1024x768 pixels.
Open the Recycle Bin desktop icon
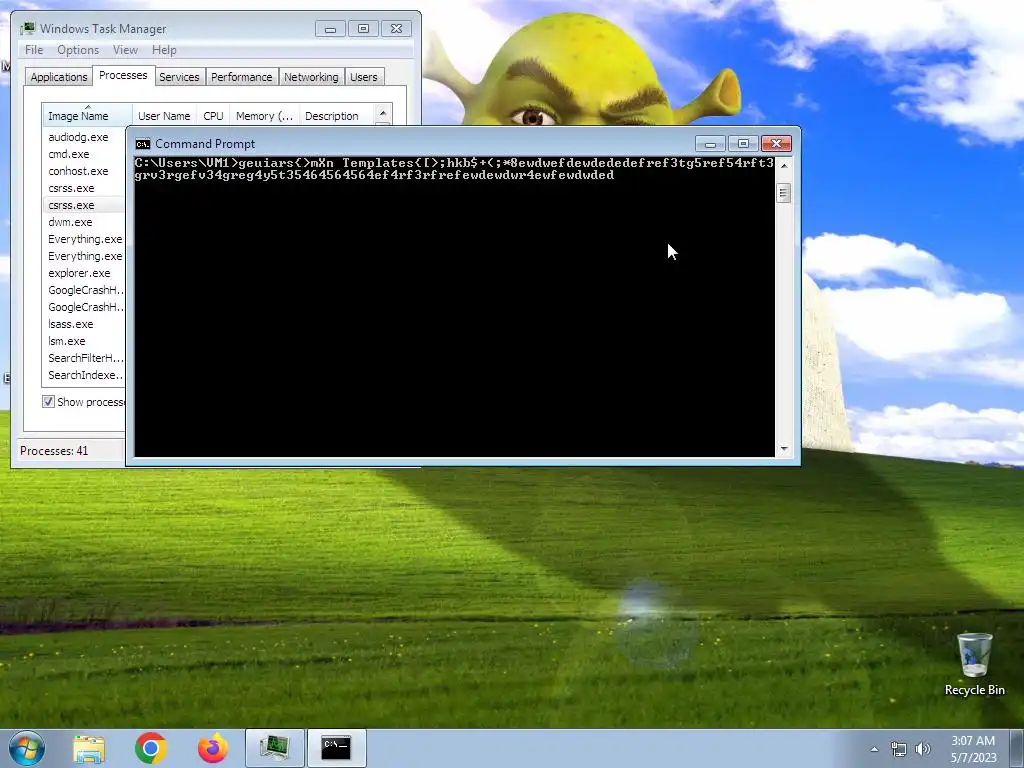pyautogui.click(x=974, y=665)
